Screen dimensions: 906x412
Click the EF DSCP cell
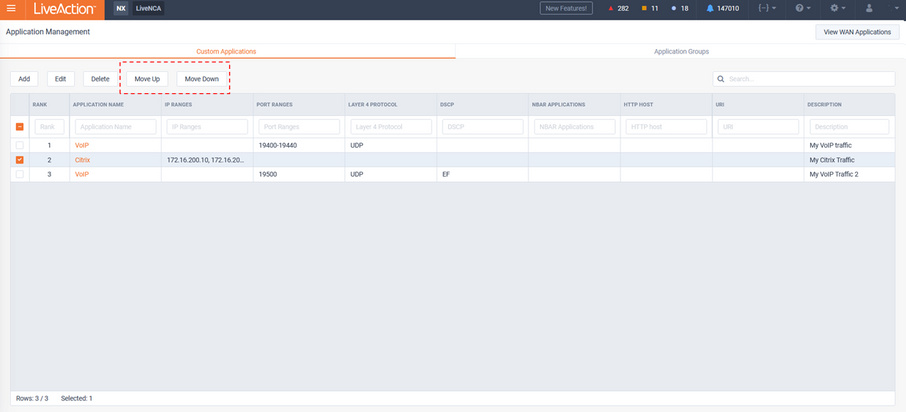(446, 174)
